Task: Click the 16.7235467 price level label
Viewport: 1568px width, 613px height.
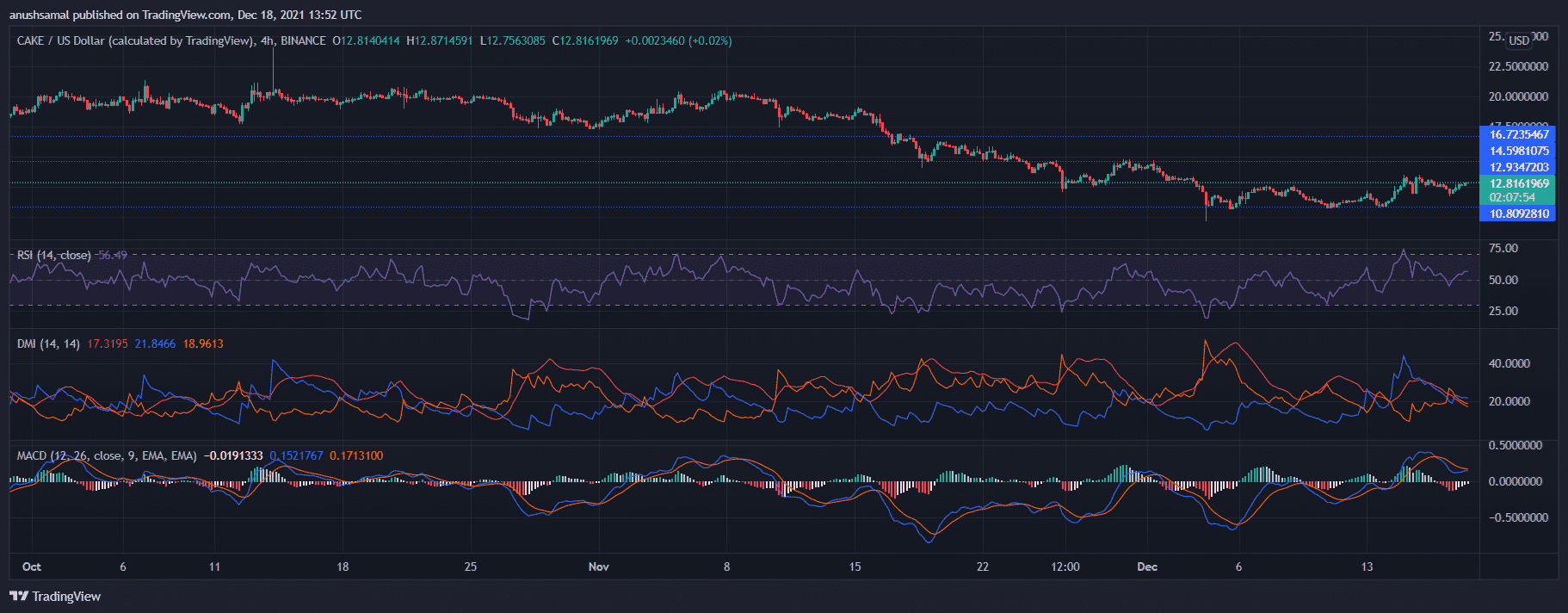Action: tap(1519, 134)
